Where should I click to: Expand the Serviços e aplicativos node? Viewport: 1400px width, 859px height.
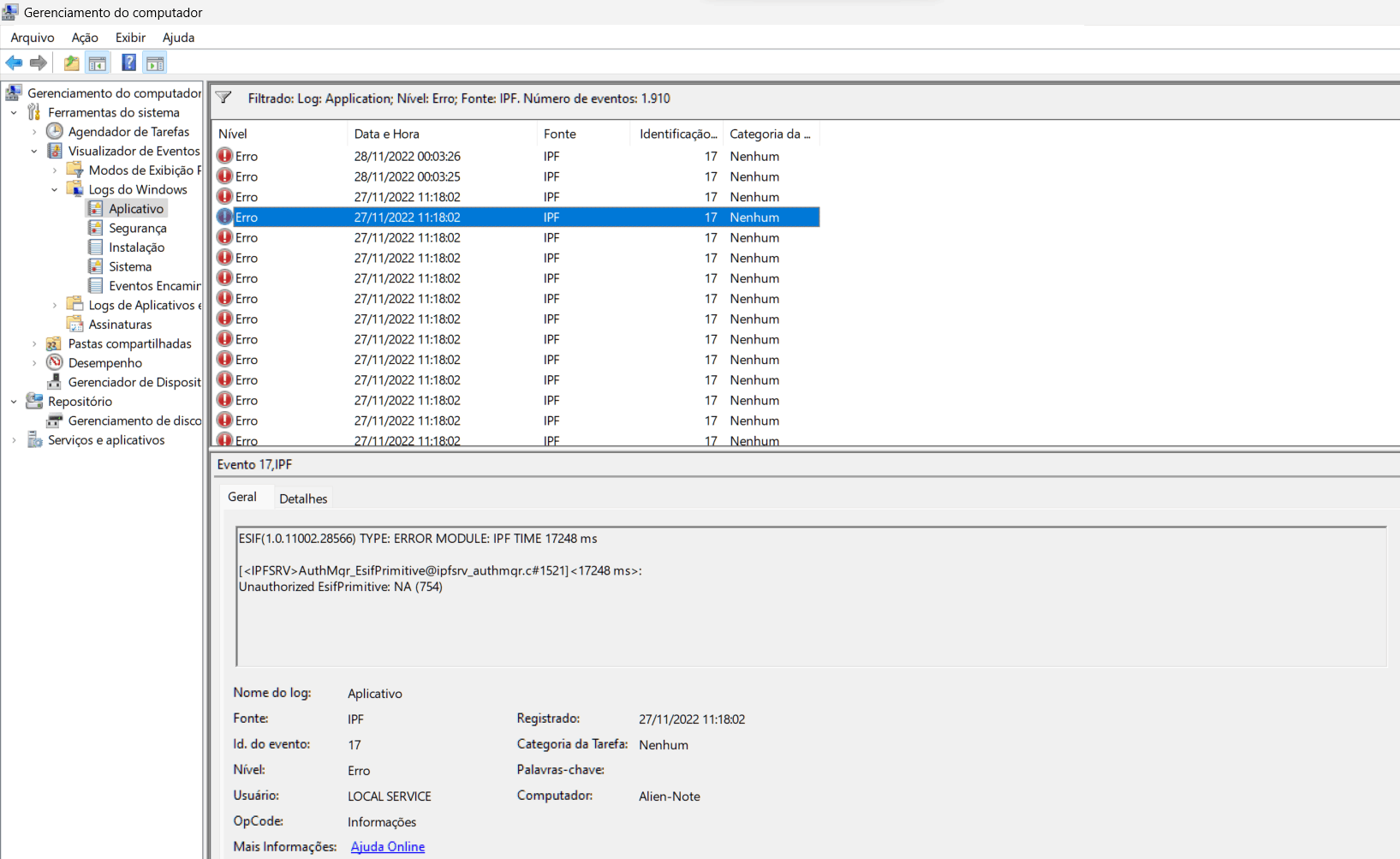pyautogui.click(x=14, y=439)
